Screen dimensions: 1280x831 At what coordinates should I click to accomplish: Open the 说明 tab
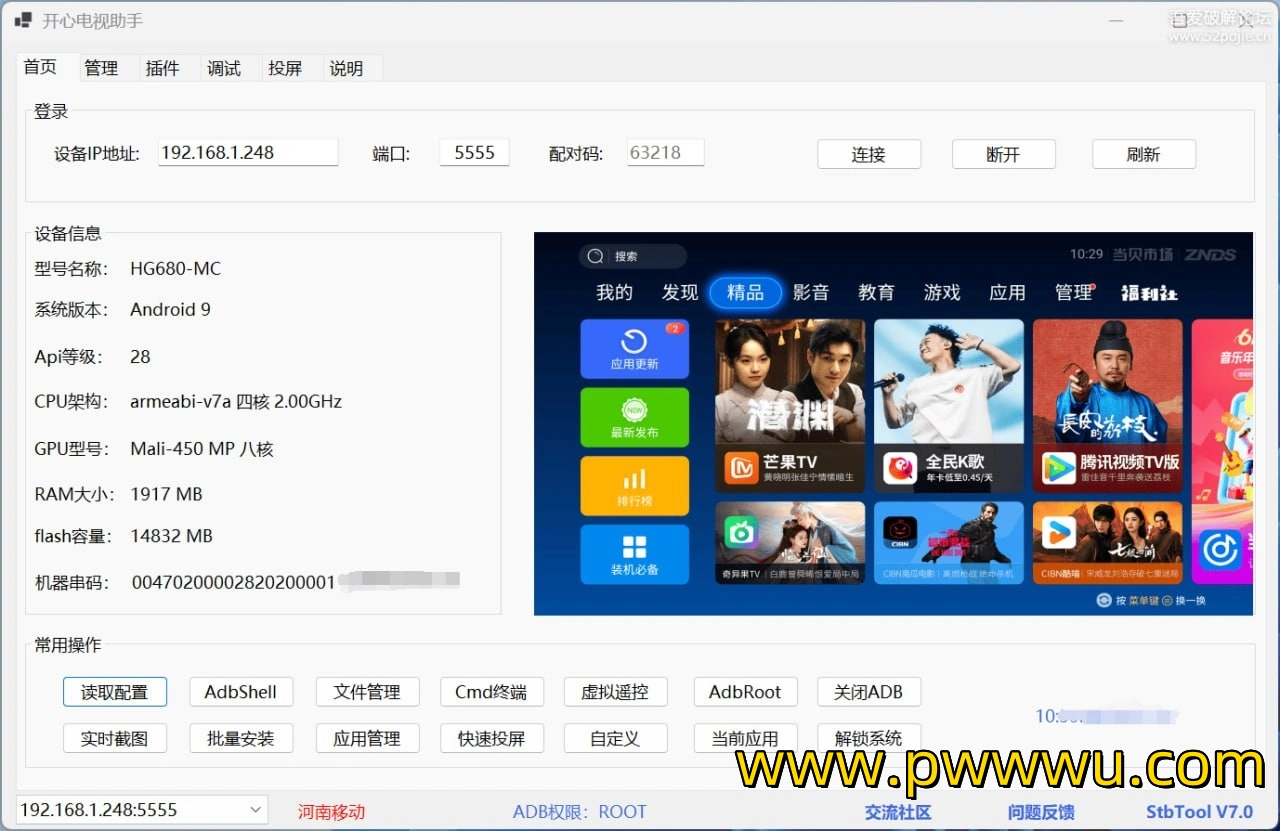[x=346, y=68]
